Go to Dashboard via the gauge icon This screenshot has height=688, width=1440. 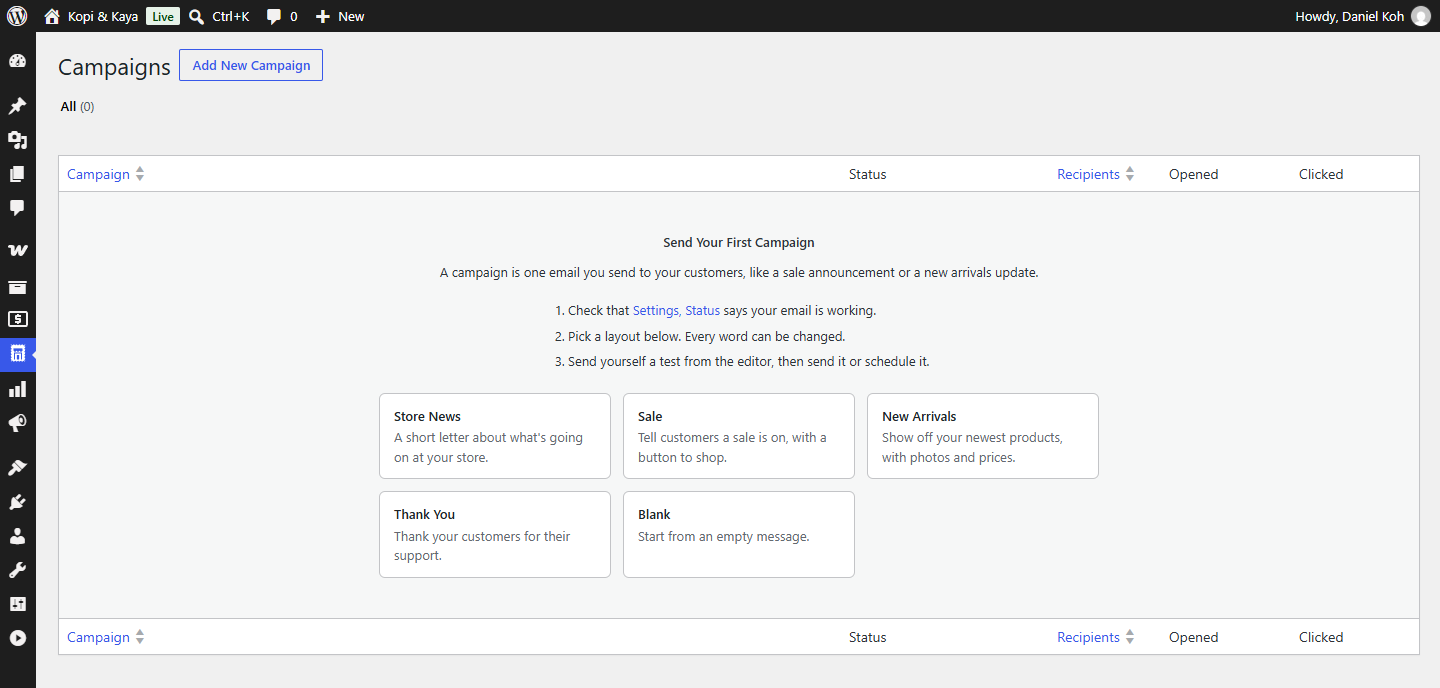click(17, 61)
